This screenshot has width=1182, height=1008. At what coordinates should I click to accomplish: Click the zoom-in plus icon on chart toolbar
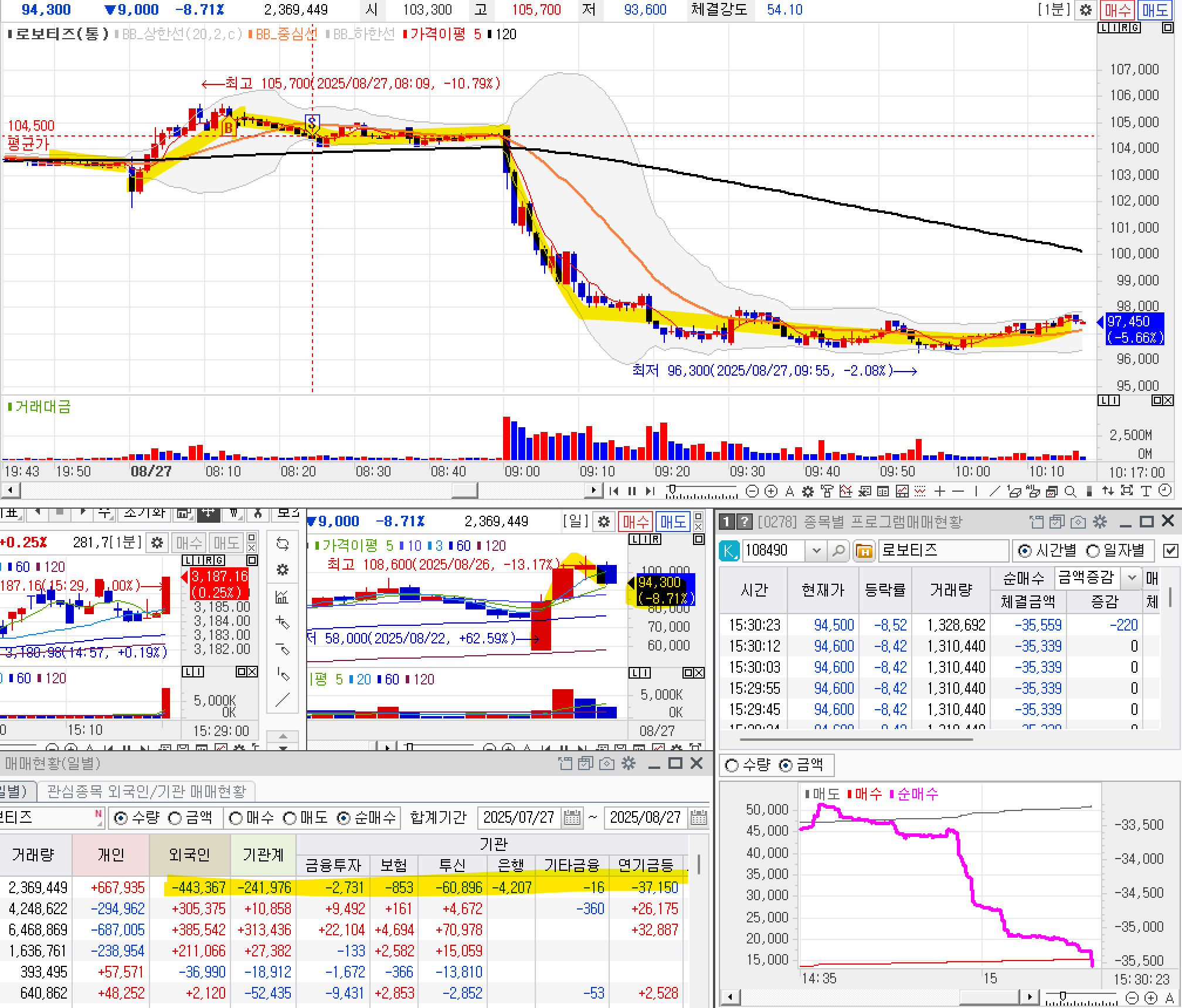pyautogui.click(x=772, y=491)
